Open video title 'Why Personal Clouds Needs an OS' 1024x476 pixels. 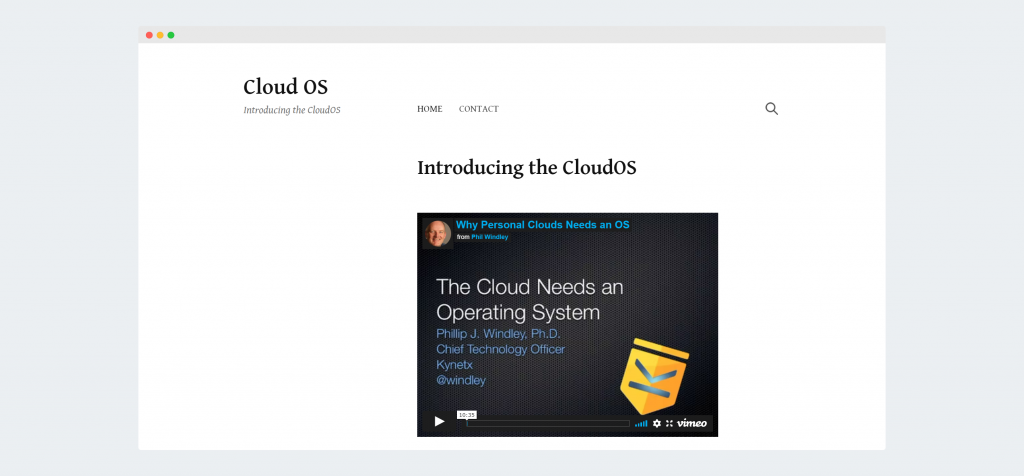pos(543,225)
